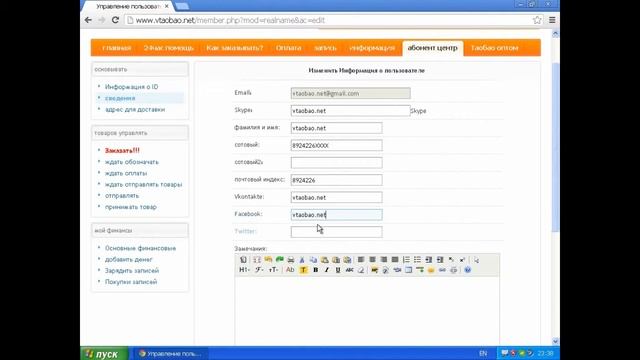This screenshot has height=360, width=640.
Task: Click the print icon in editor toolbar
Action: (291, 260)
